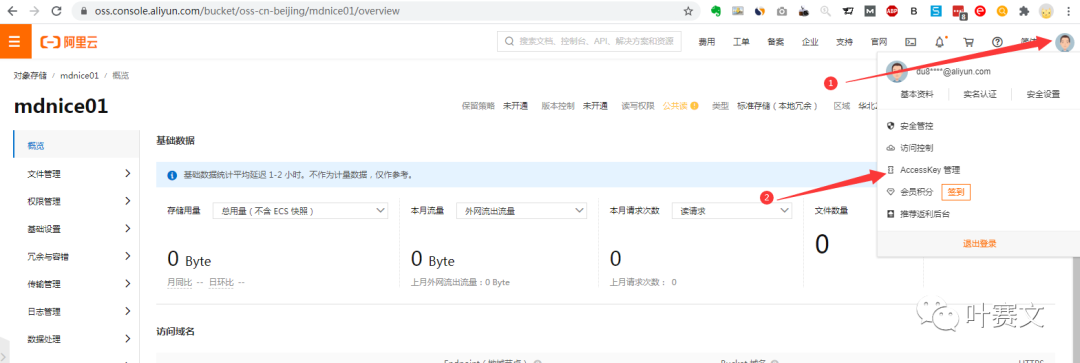1080x363 pixels.
Task: Select 概览 in the sidebar
Action: (x=76, y=145)
